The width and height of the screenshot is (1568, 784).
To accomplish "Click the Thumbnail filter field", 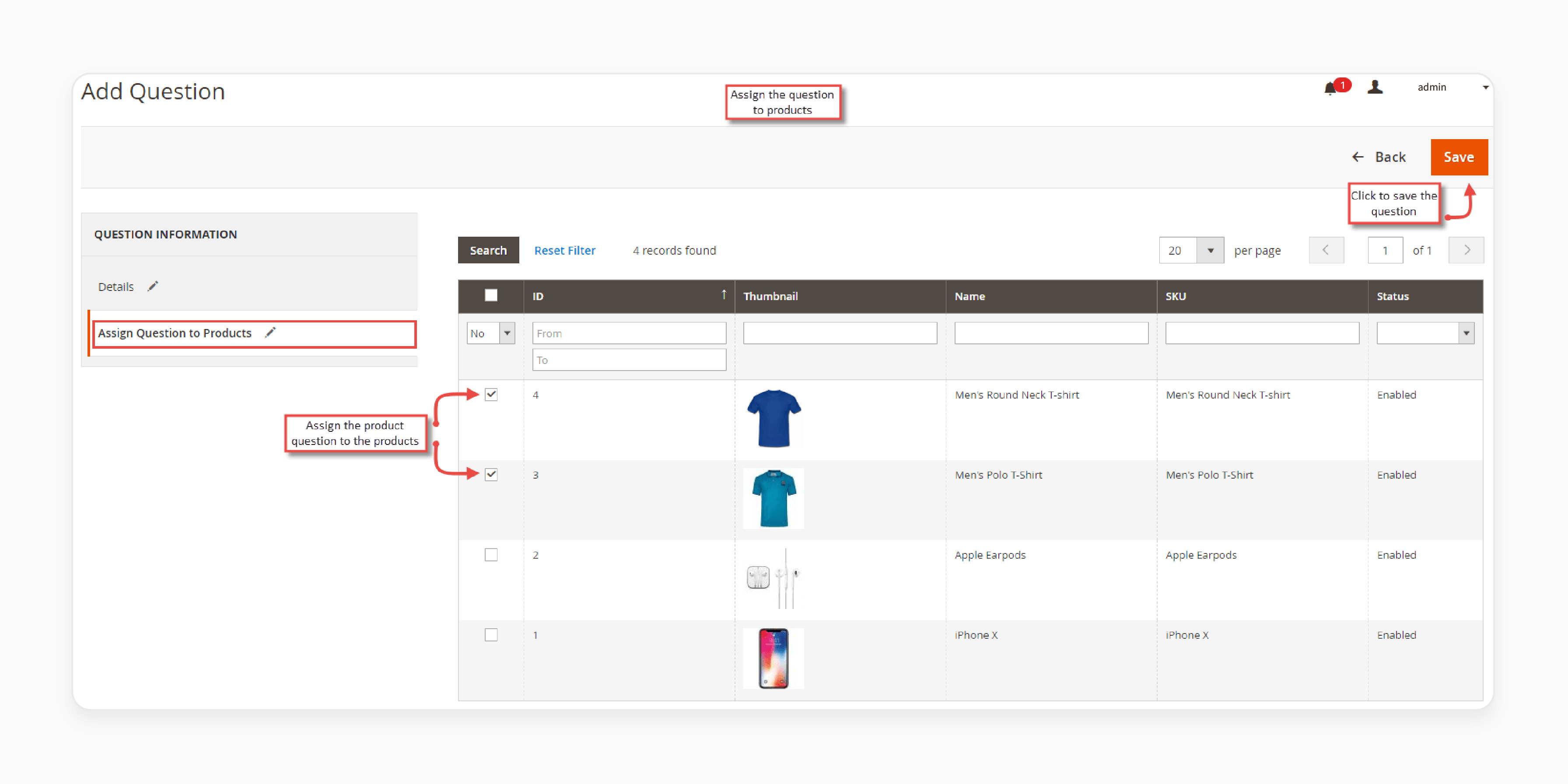I will coord(840,333).
